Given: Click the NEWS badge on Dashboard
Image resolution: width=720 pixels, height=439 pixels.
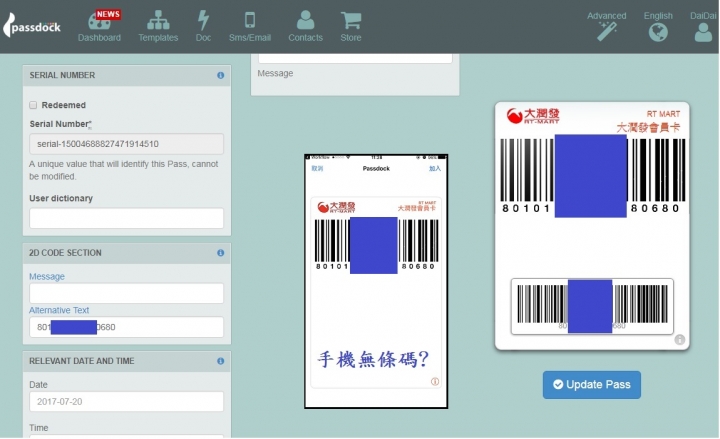Looking at the screenshot, I should [x=108, y=14].
